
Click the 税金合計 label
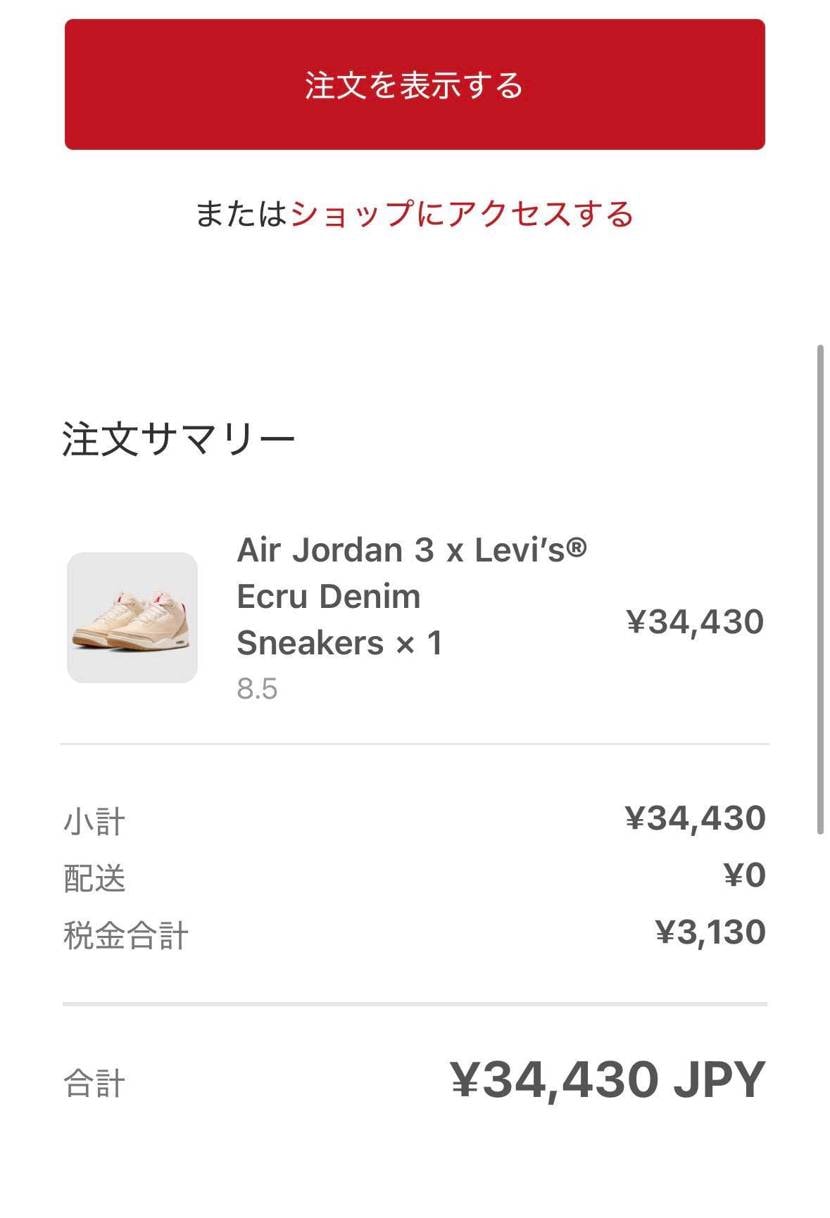click(x=126, y=936)
